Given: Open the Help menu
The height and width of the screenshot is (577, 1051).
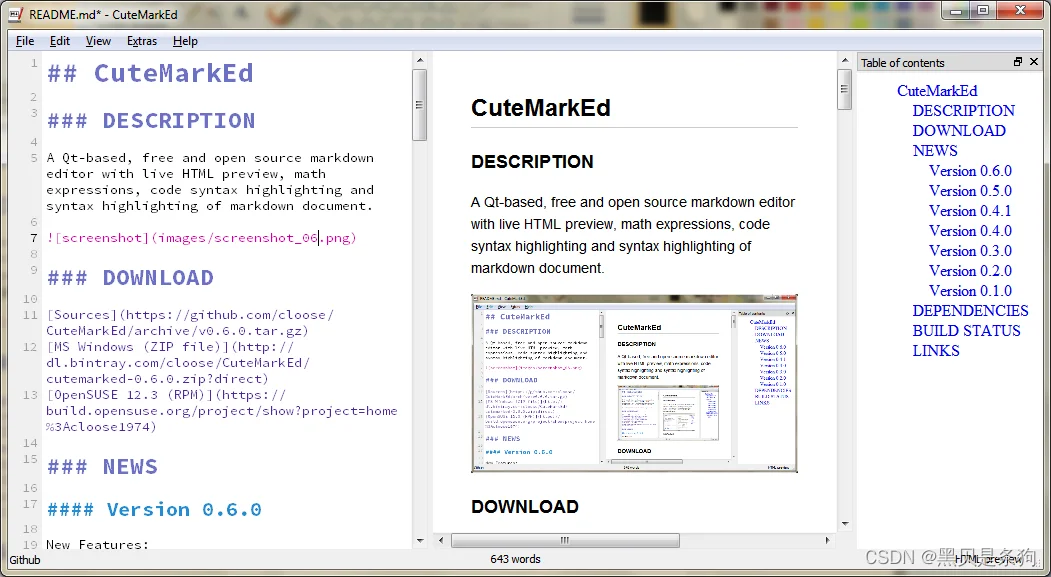Looking at the screenshot, I should (185, 41).
